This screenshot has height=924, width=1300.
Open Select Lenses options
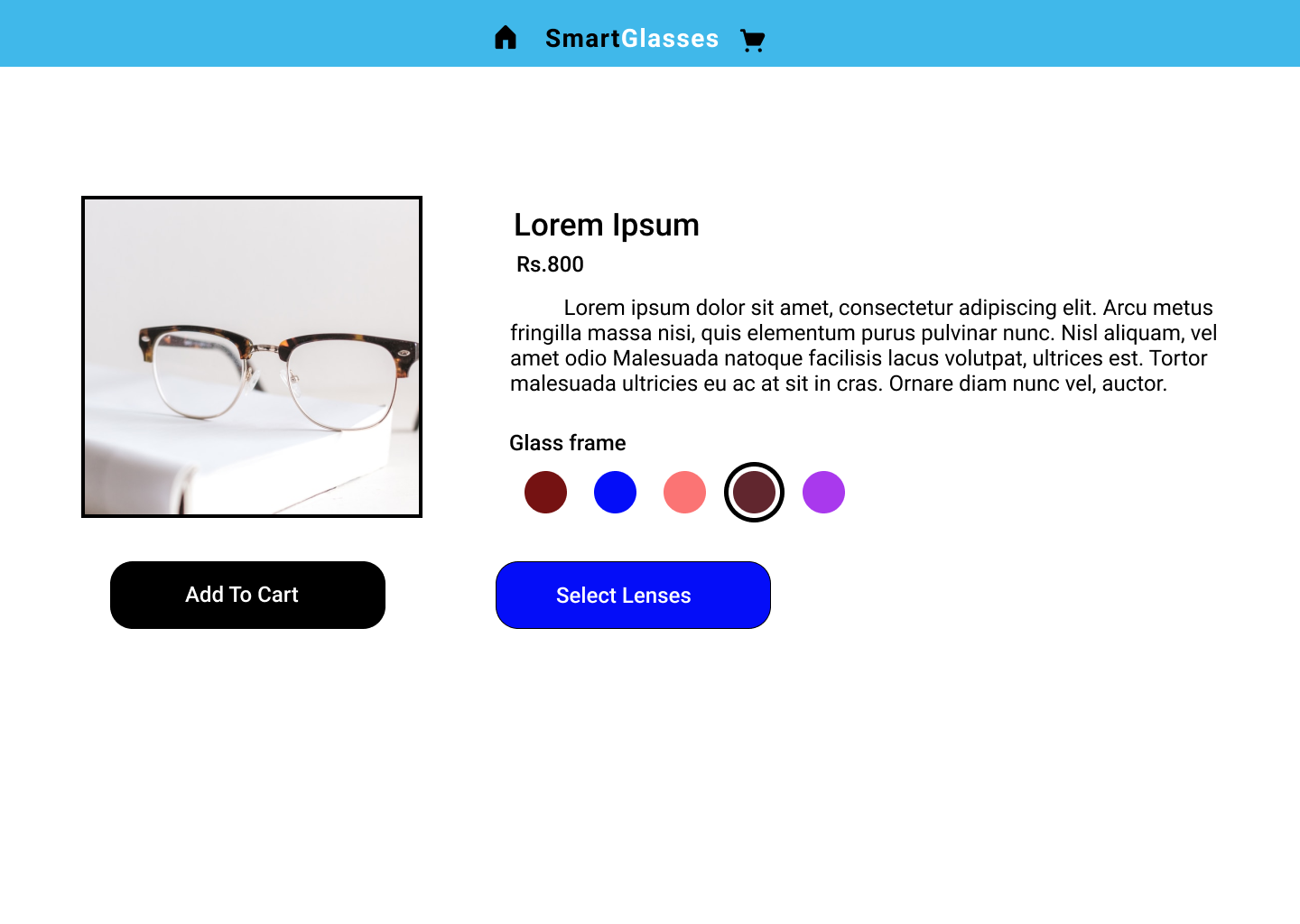pos(633,596)
